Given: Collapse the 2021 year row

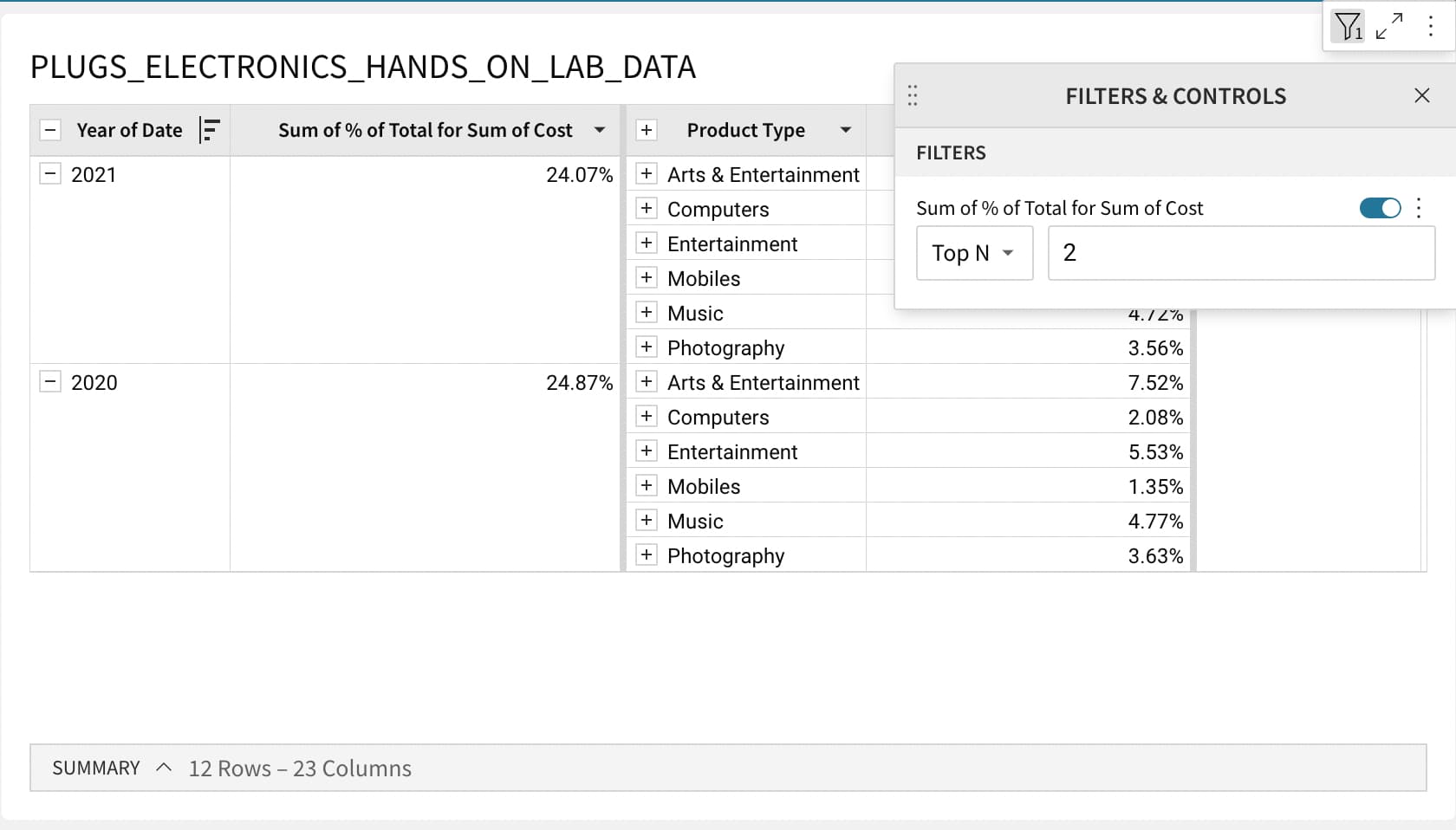Looking at the screenshot, I should pyautogui.click(x=50, y=174).
